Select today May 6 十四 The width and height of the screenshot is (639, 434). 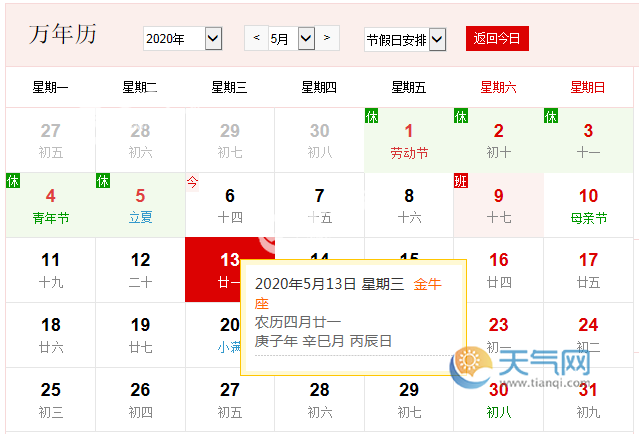(230, 205)
